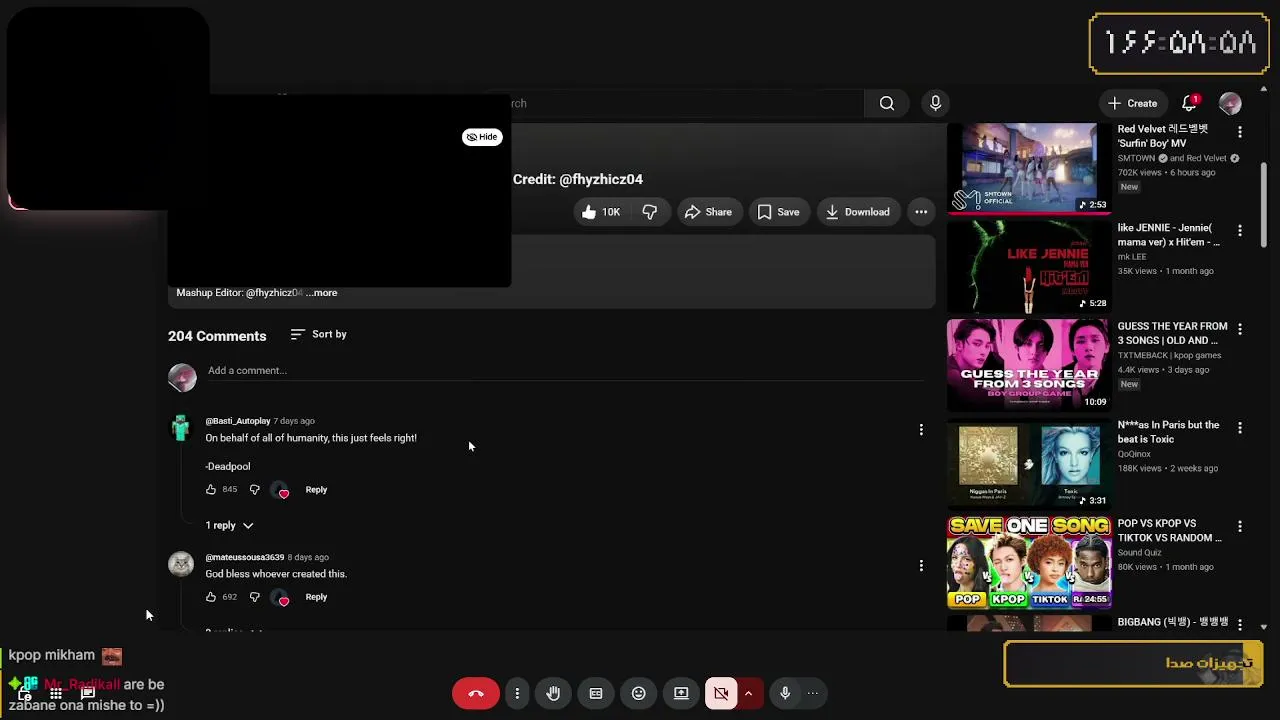Open the comments Sort by menu
The width and height of the screenshot is (1280, 720).
(318, 334)
